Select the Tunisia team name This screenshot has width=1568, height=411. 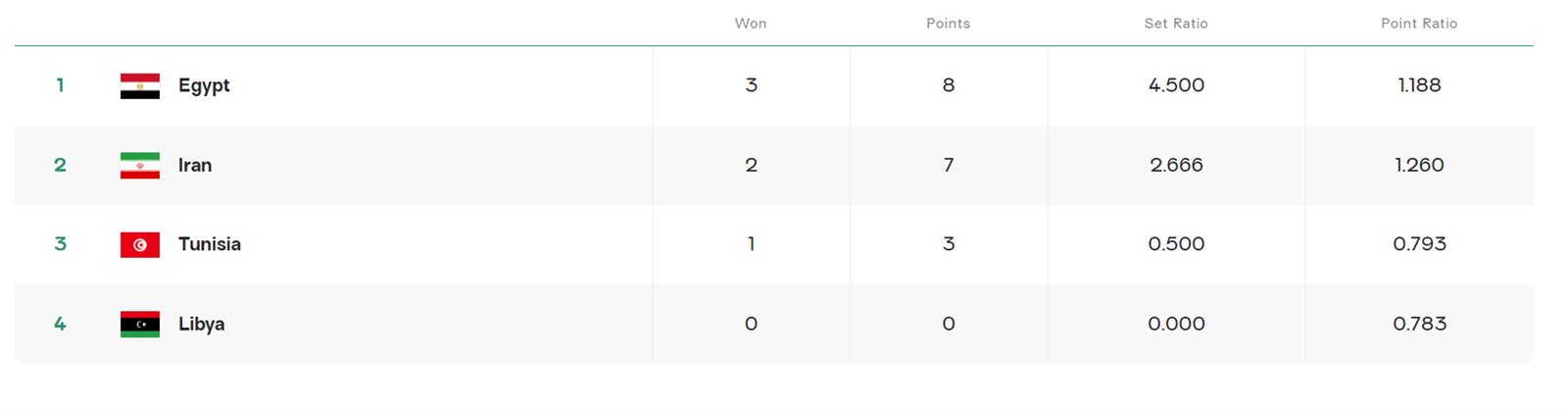tap(210, 244)
